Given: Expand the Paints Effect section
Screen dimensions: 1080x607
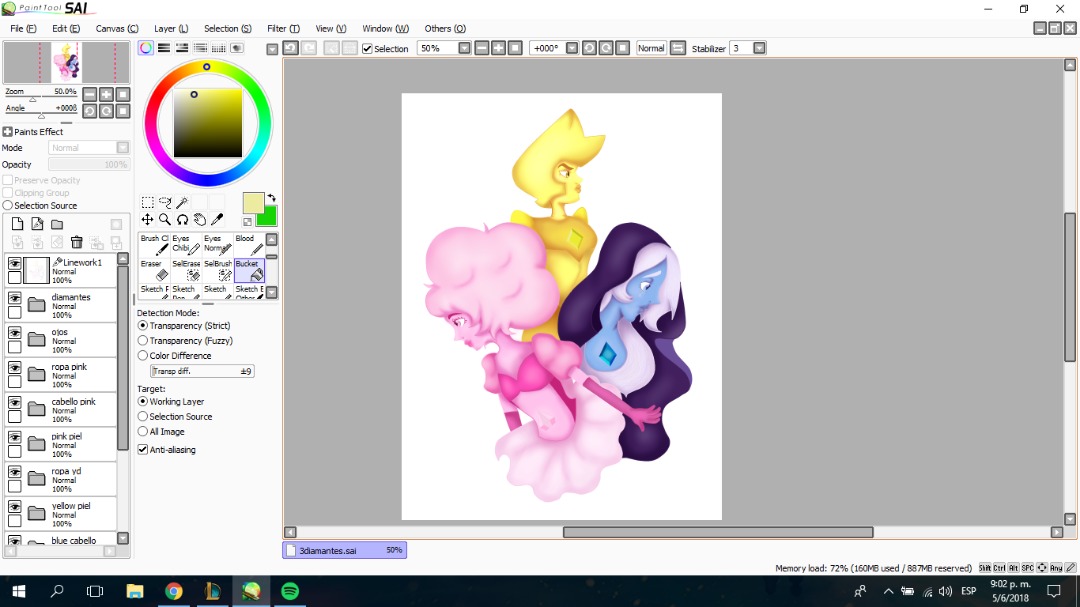Looking at the screenshot, I should [8, 132].
